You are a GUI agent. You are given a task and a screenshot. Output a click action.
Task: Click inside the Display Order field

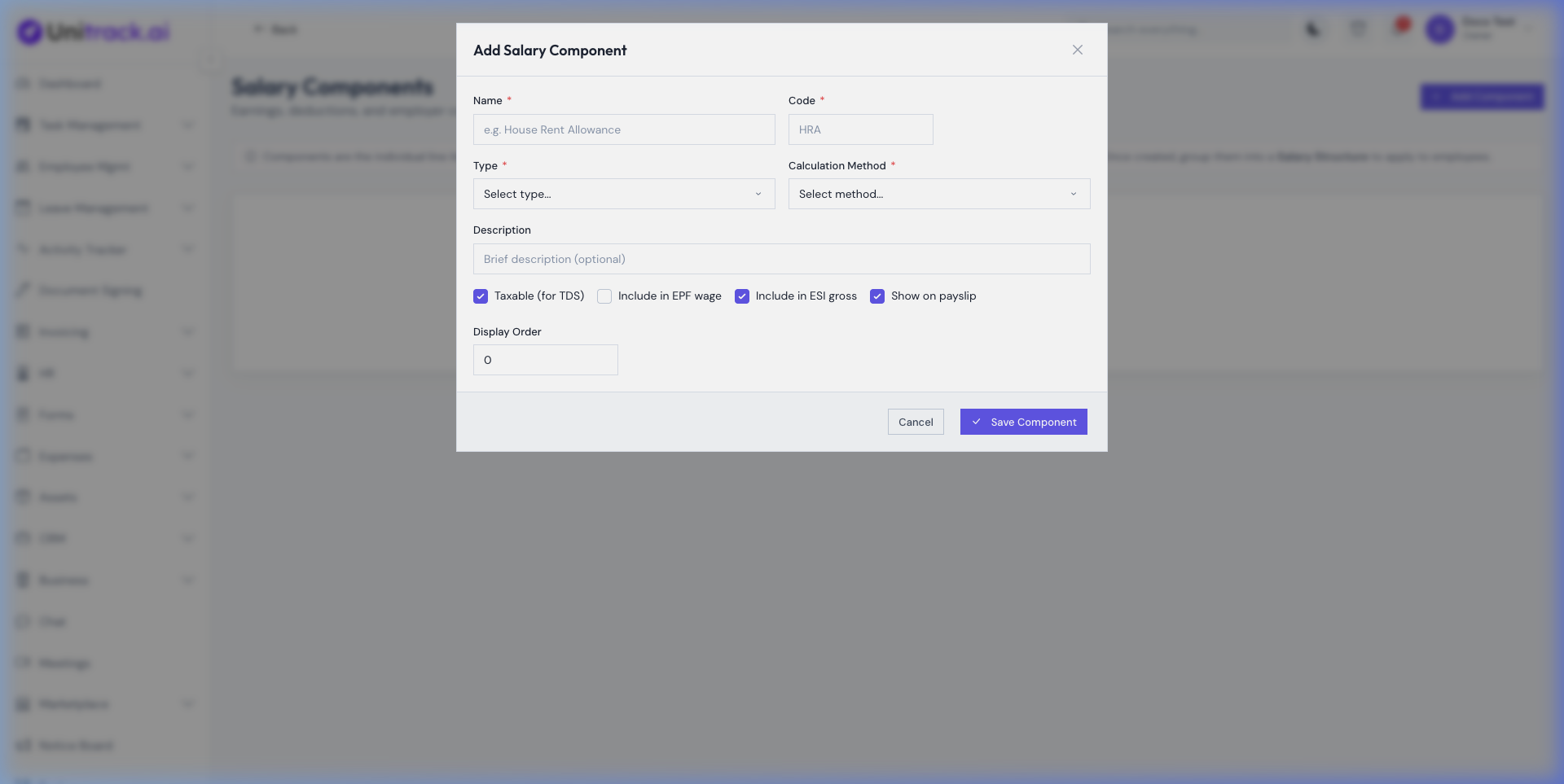tap(545, 360)
